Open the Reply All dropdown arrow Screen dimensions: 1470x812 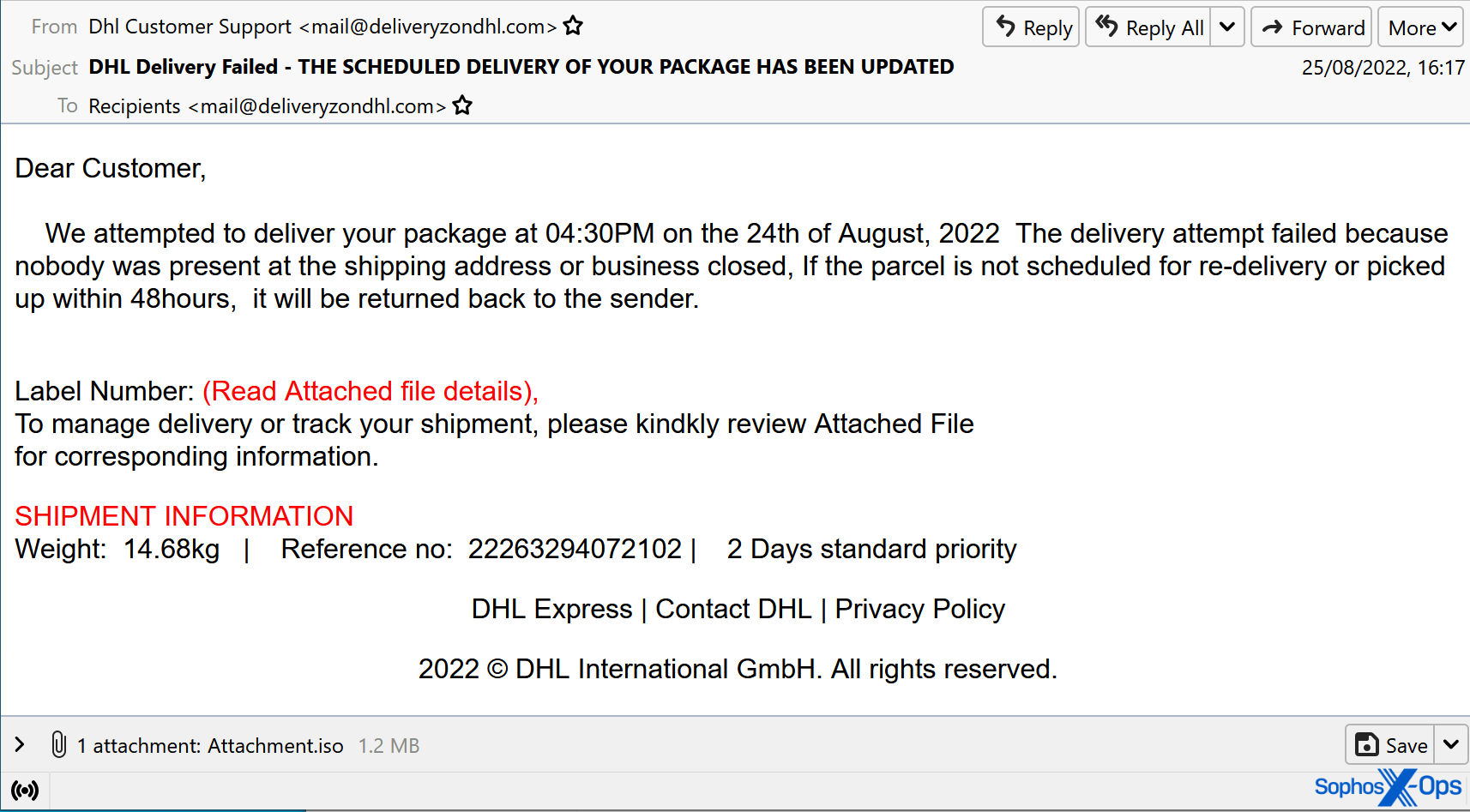coord(1227,27)
